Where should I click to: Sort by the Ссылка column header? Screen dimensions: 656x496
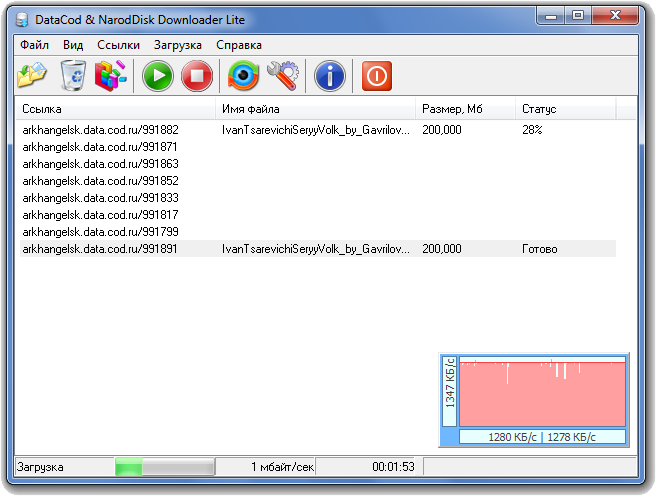[115, 109]
